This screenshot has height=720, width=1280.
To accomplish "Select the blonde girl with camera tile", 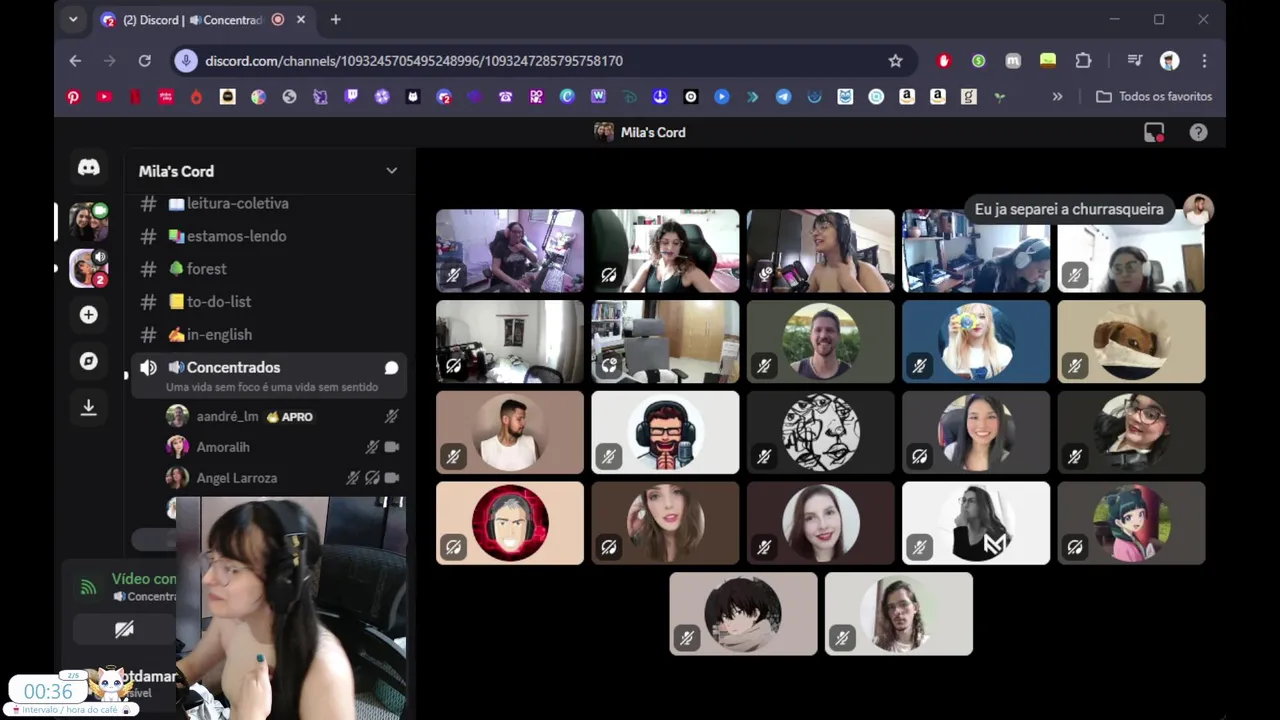I will 976,342.
